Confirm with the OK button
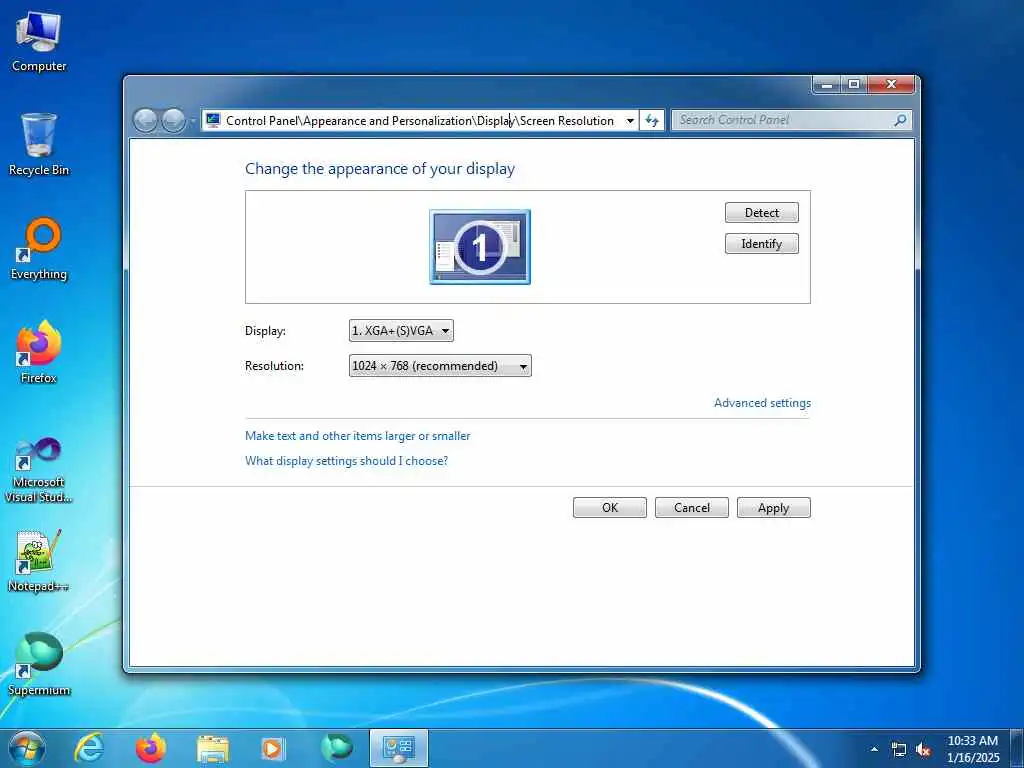This screenshot has width=1024, height=768. coord(610,507)
